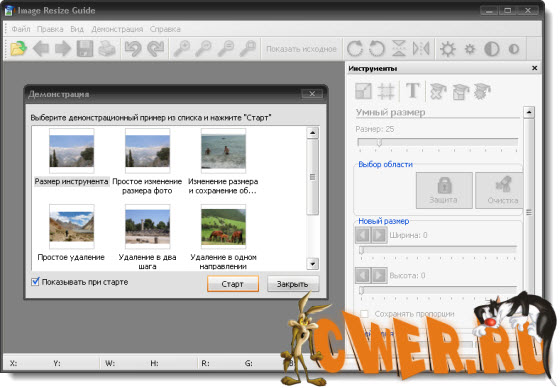Click the save floppy disk icon
The image size is (560, 388).
click(85, 48)
